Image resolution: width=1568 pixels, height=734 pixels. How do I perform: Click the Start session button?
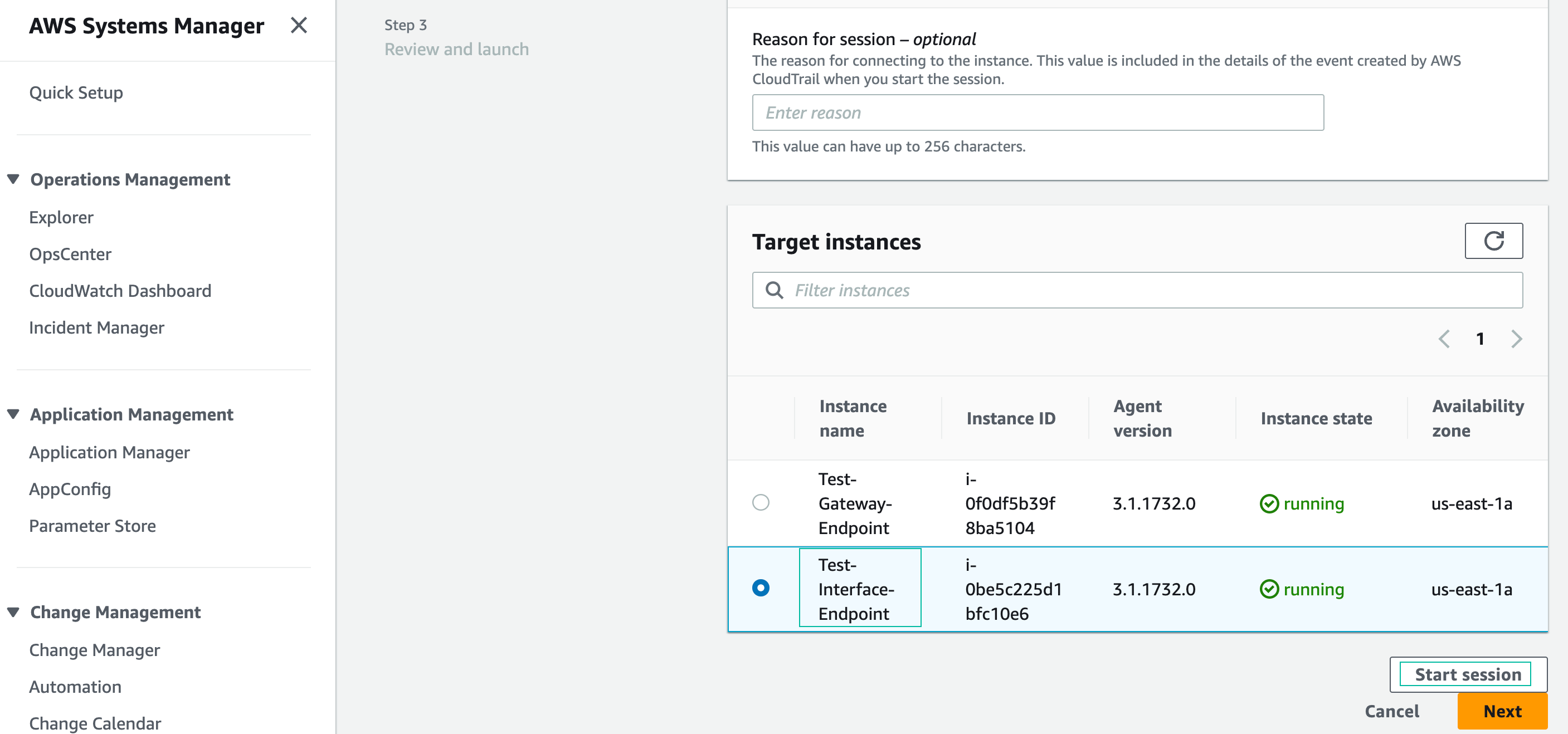point(1468,674)
